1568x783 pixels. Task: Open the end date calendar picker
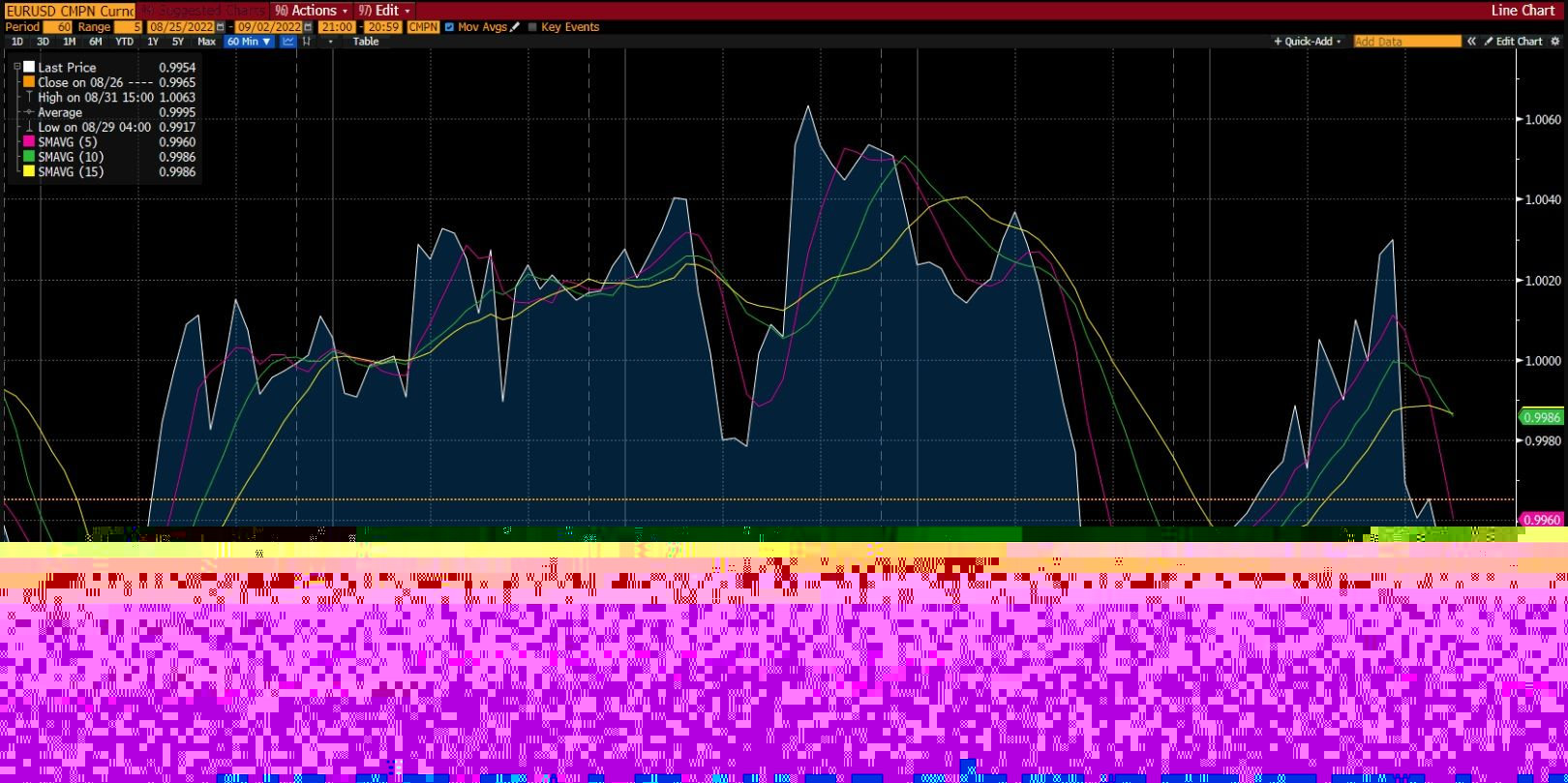coord(309,27)
